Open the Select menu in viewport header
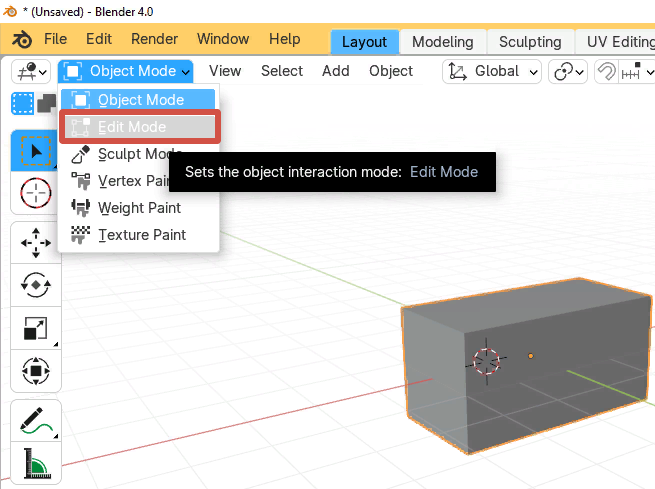Screen dimensions: 655x489 (x=282, y=71)
